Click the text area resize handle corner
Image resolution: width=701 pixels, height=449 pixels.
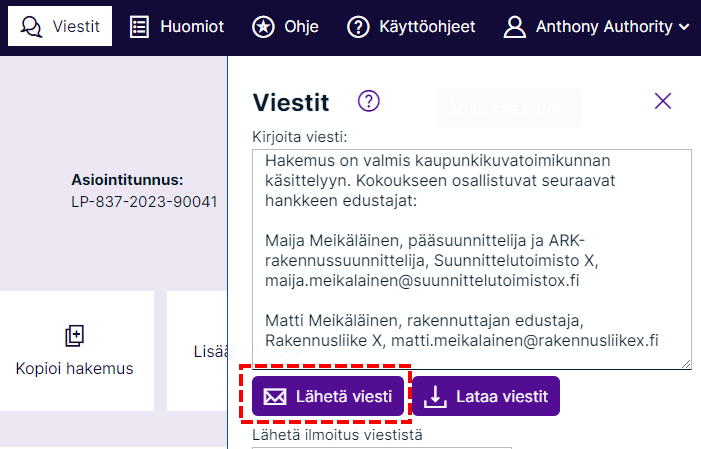pos(684,363)
